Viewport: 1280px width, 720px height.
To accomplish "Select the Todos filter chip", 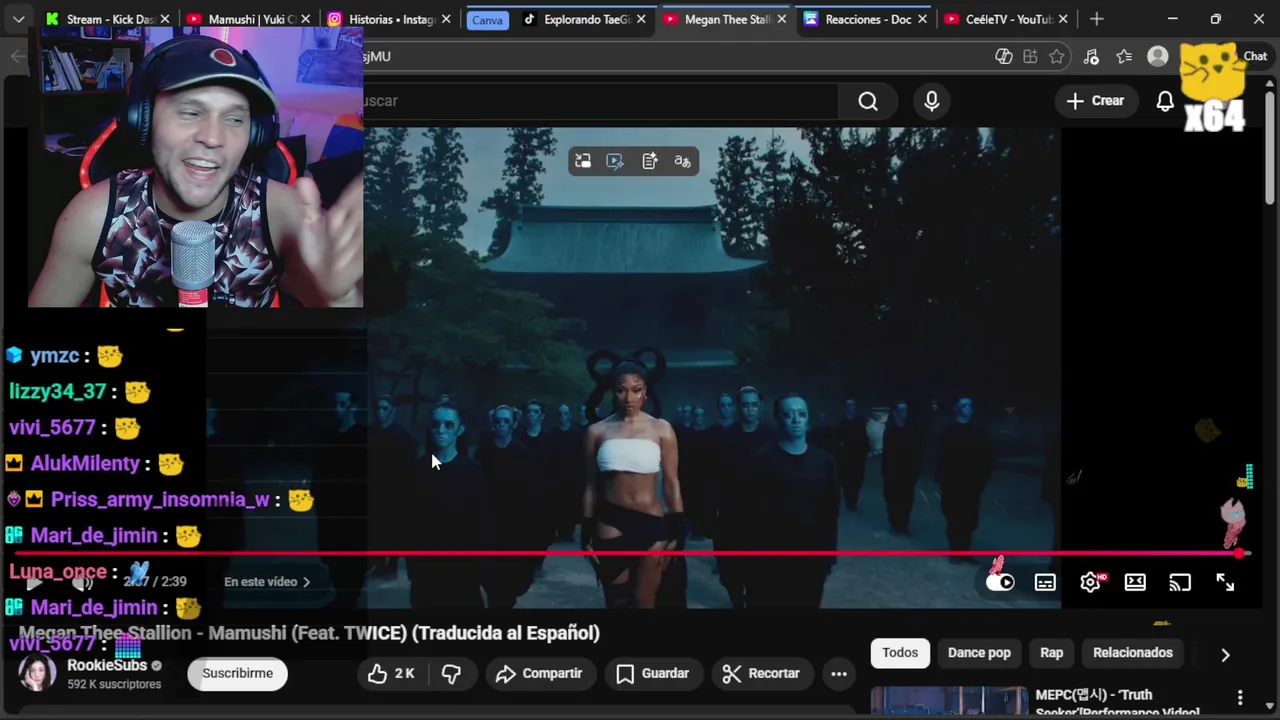I will coord(900,653).
